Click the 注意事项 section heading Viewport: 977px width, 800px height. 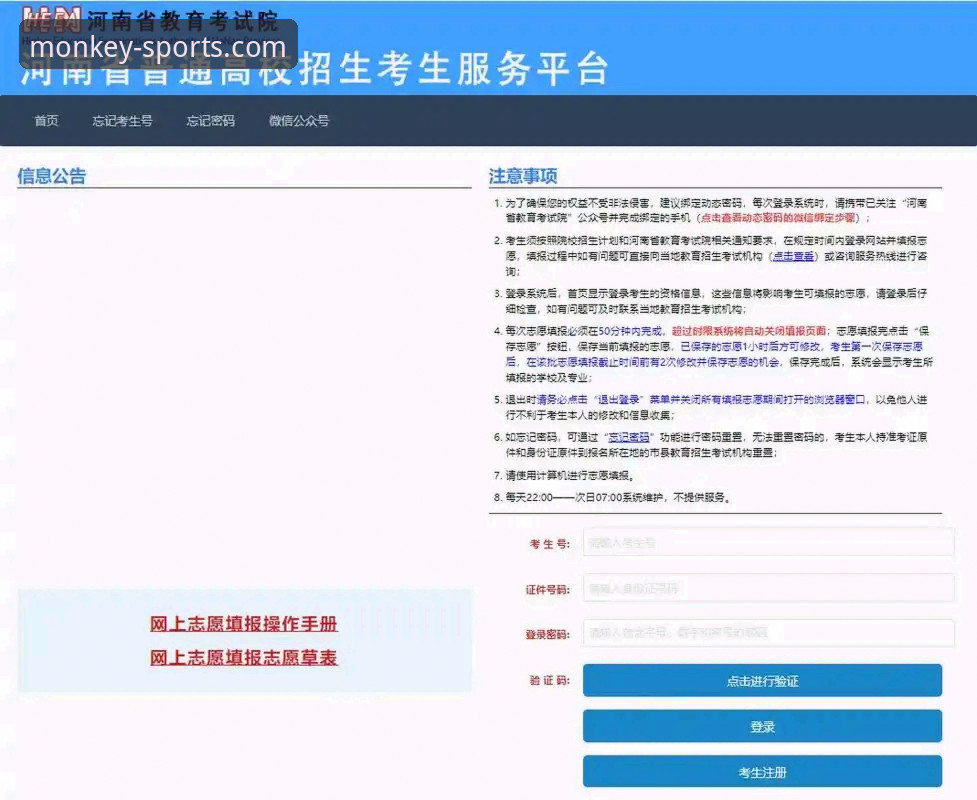pyautogui.click(x=525, y=175)
